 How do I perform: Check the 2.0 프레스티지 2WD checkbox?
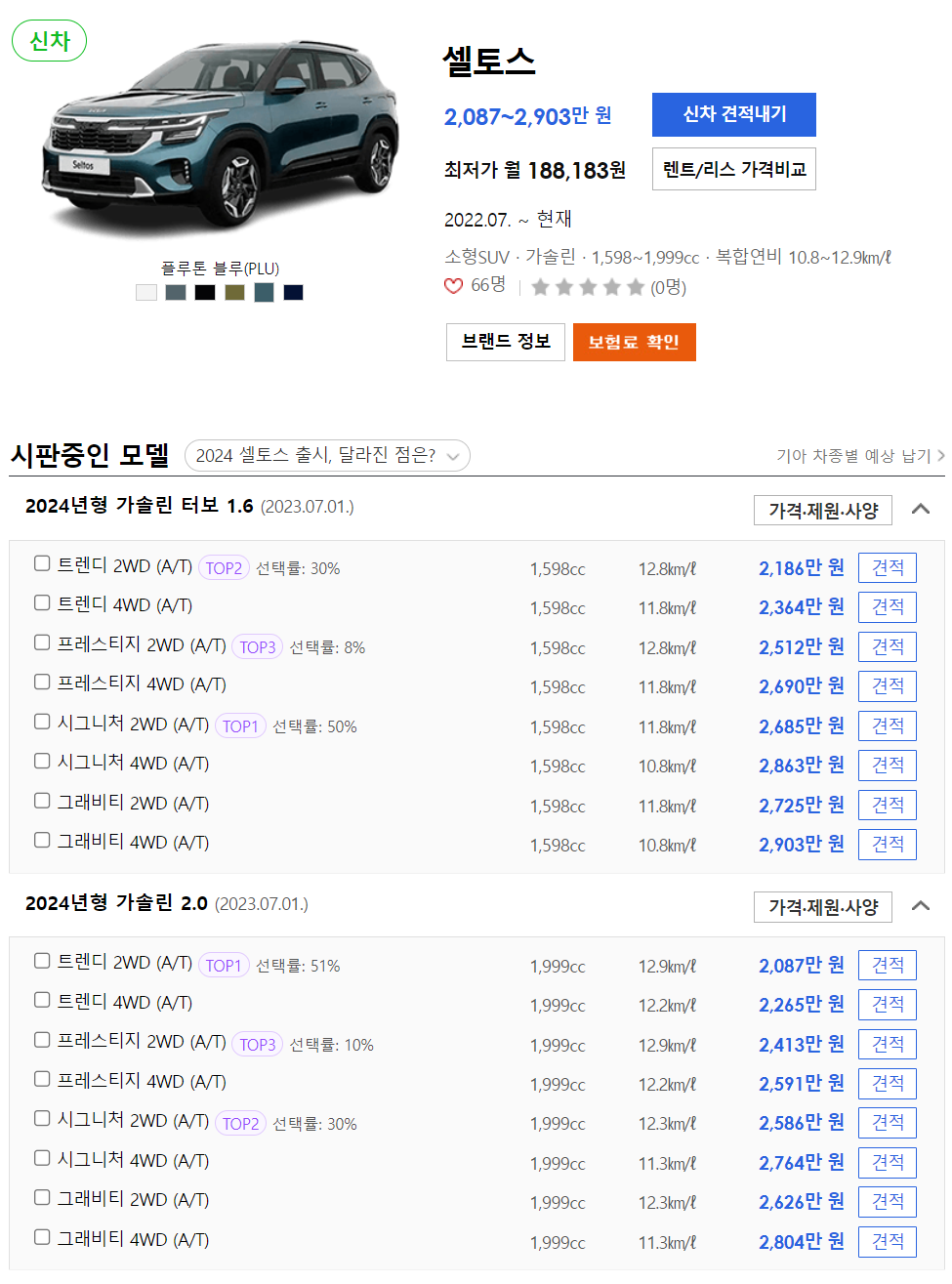coord(42,1040)
